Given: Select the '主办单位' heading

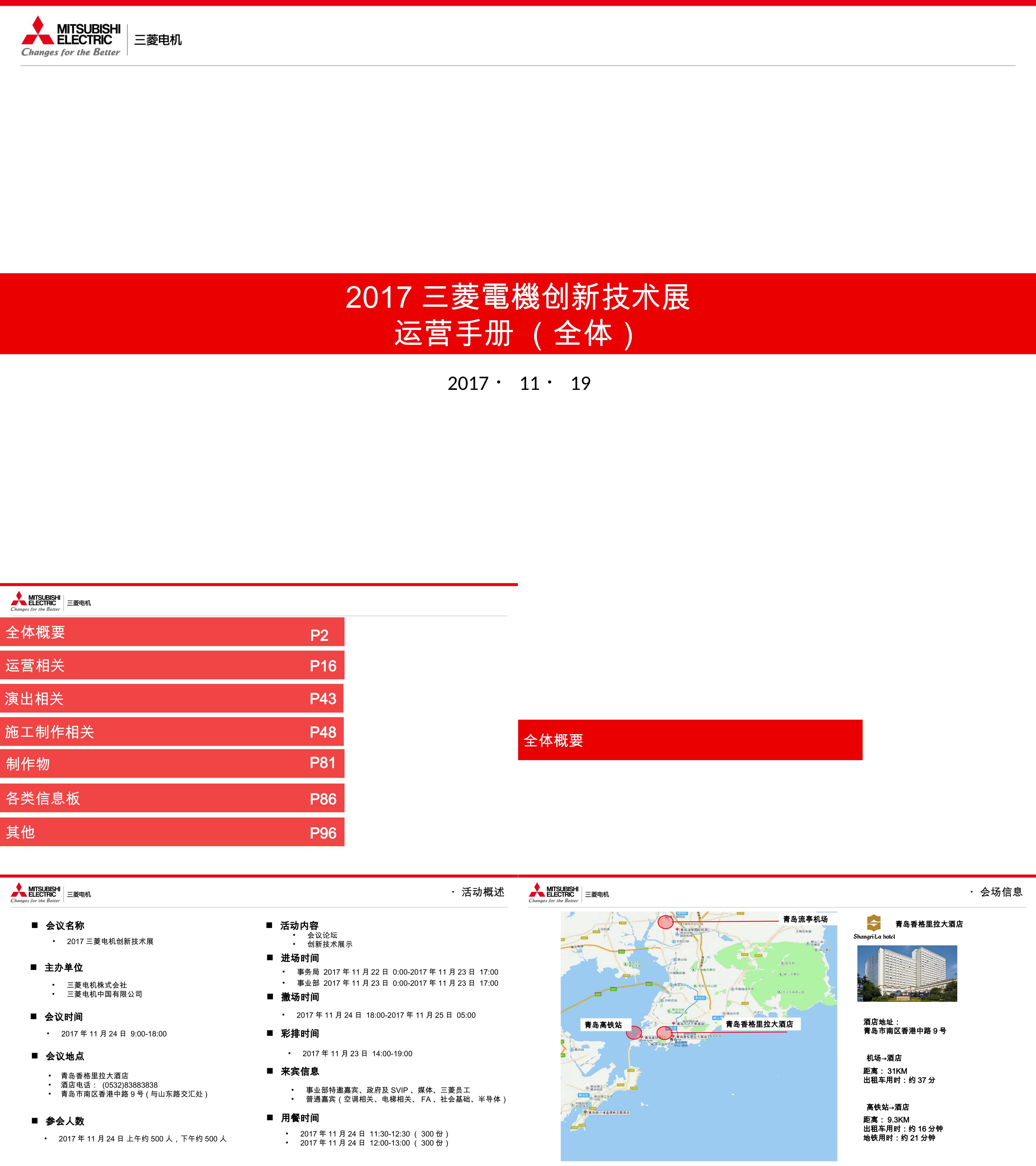Looking at the screenshot, I should (64, 968).
